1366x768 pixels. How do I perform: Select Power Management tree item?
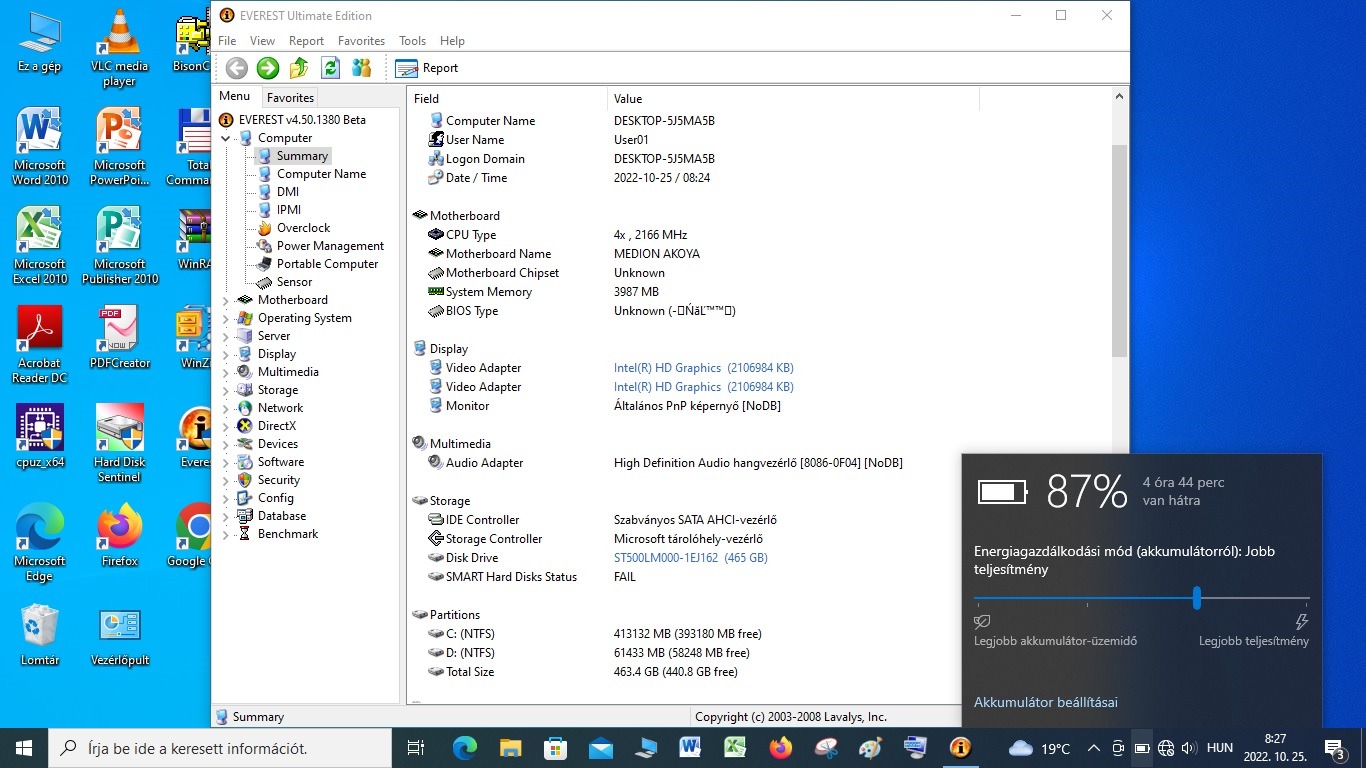[330, 246]
